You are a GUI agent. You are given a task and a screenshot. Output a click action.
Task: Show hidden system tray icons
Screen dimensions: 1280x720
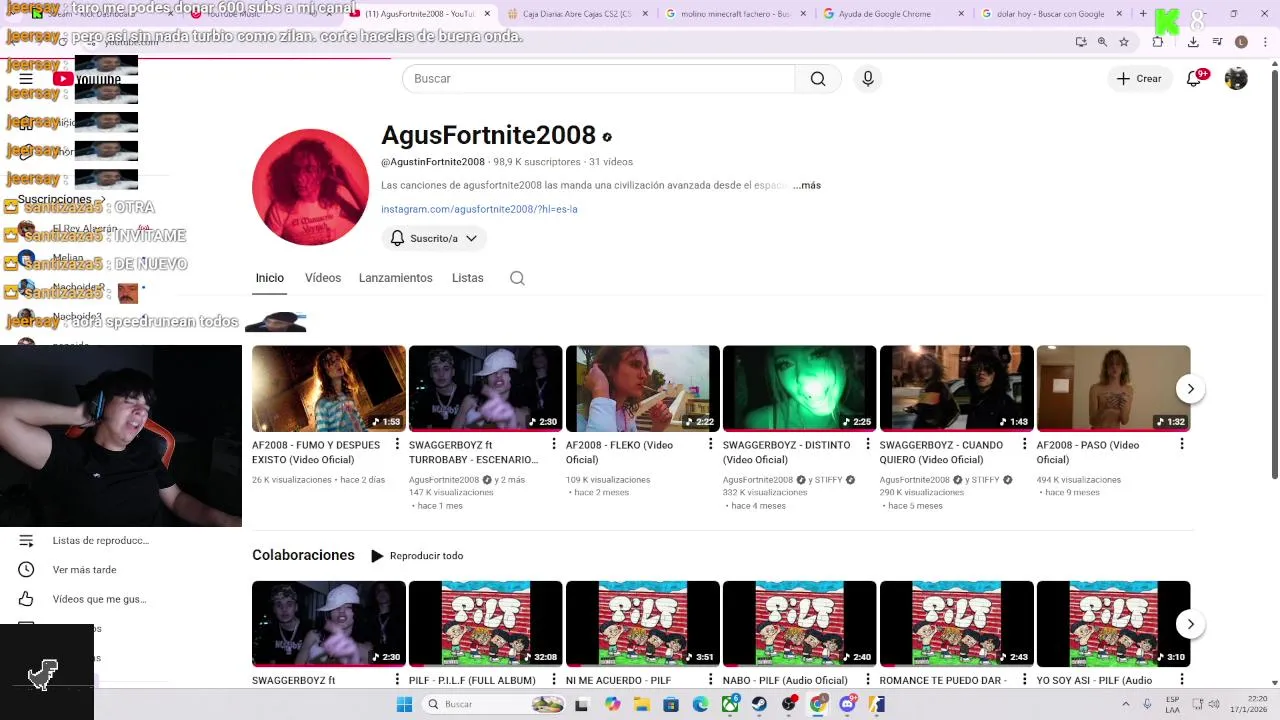tap(1125, 704)
